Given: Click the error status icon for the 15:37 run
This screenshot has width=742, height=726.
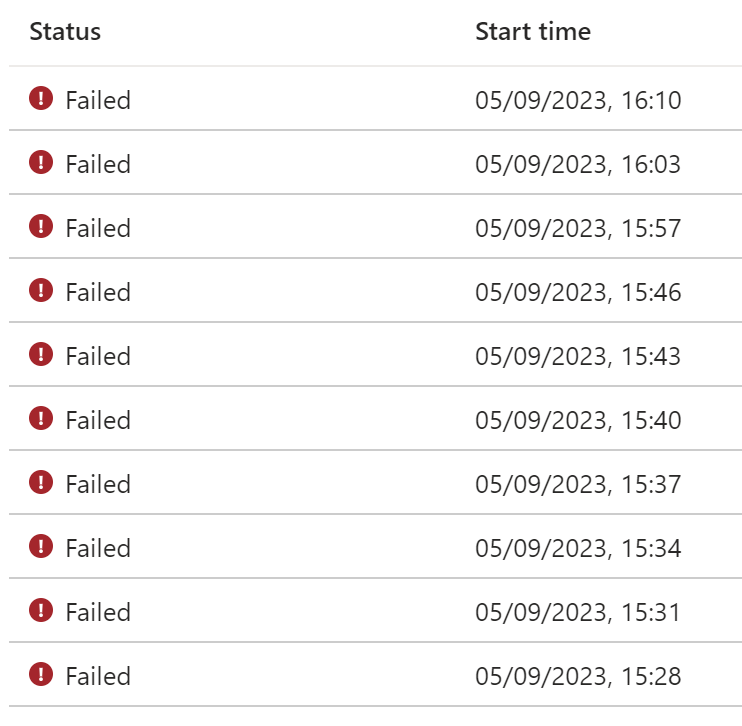Looking at the screenshot, I should (41, 482).
